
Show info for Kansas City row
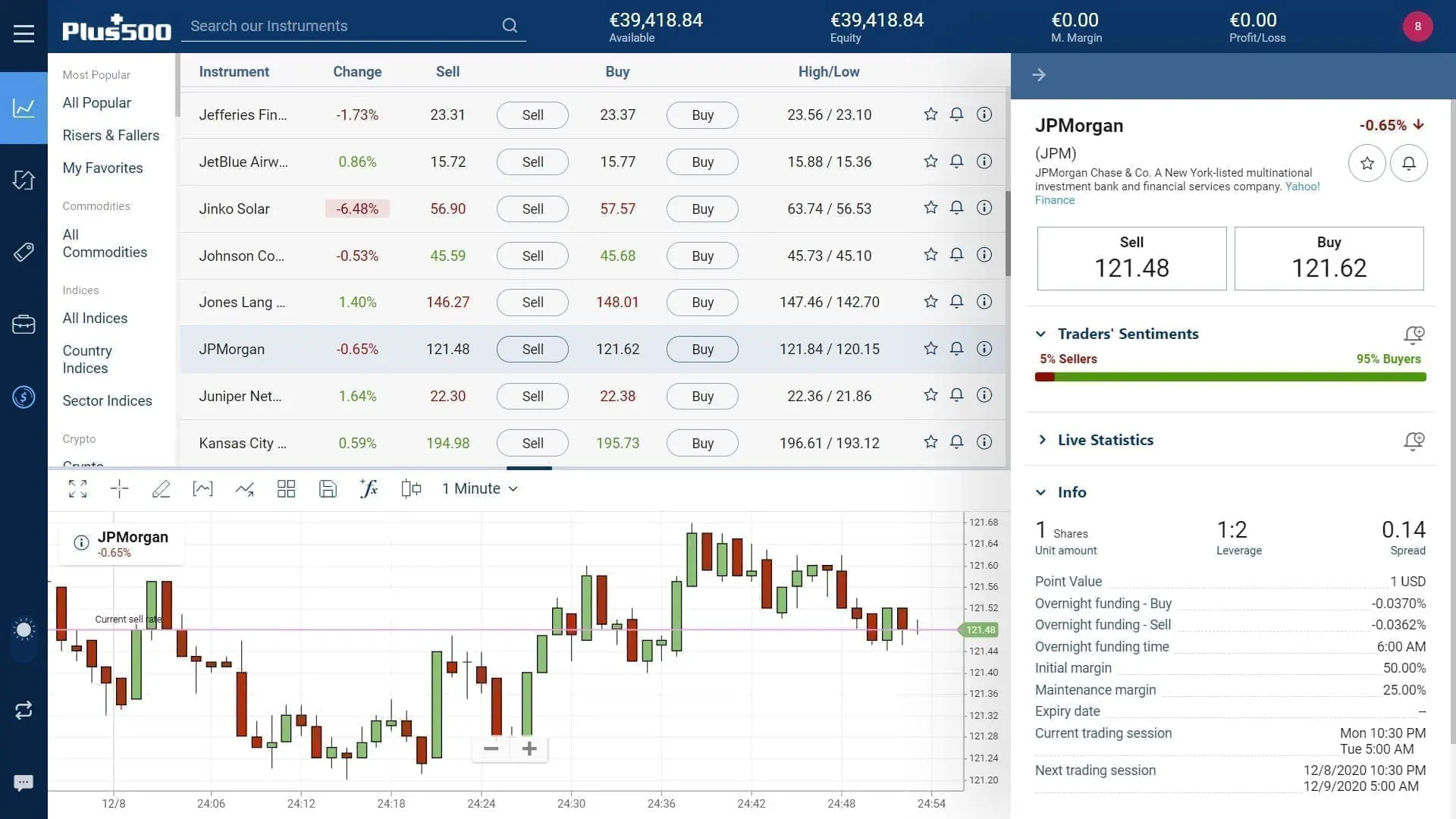pos(984,442)
